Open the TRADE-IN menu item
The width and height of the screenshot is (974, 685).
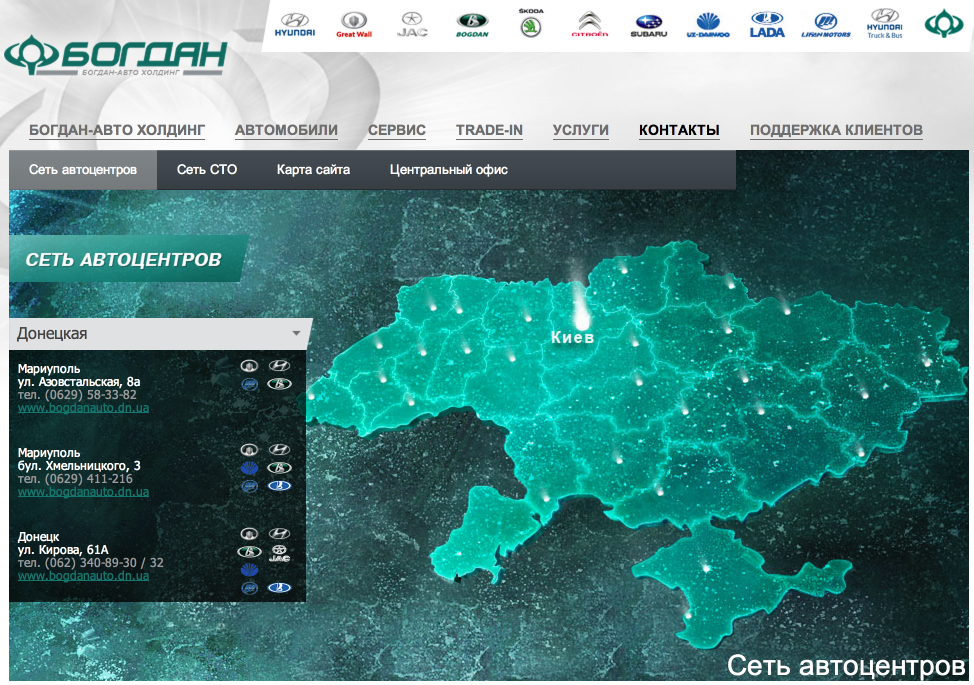point(489,130)
